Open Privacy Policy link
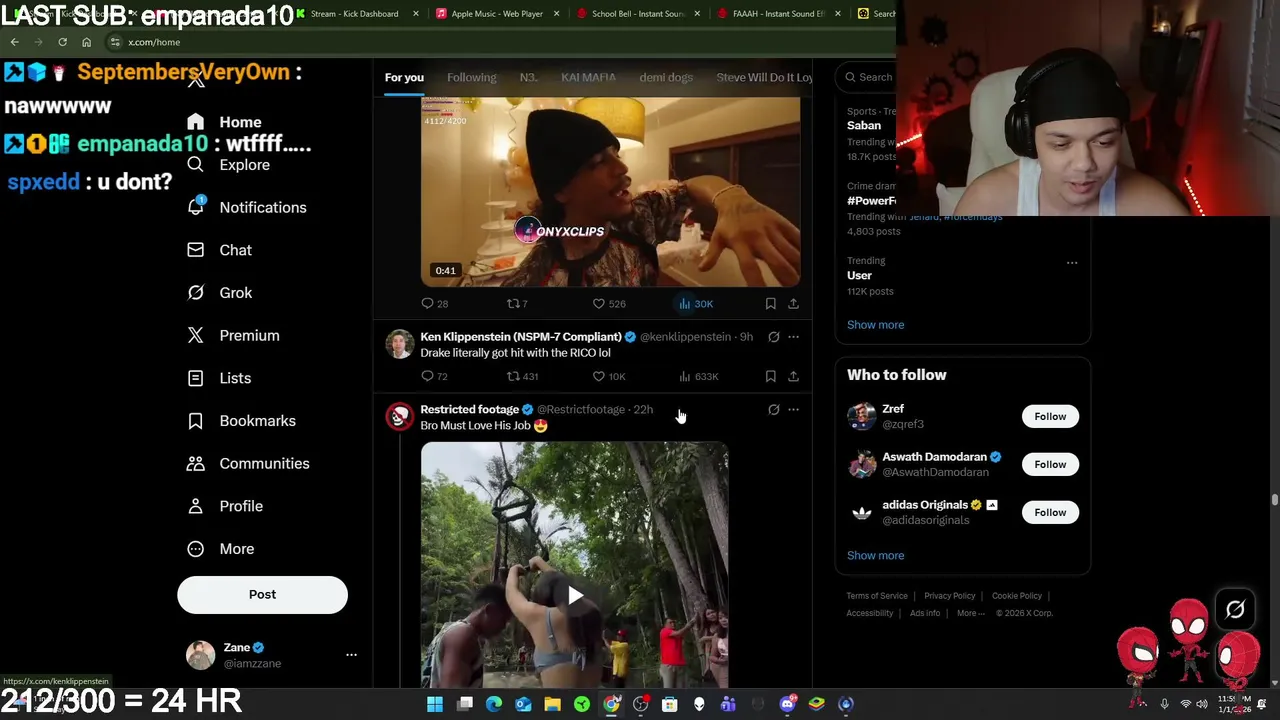Viewport: 1280px width, 720px height. pos(949,596)
